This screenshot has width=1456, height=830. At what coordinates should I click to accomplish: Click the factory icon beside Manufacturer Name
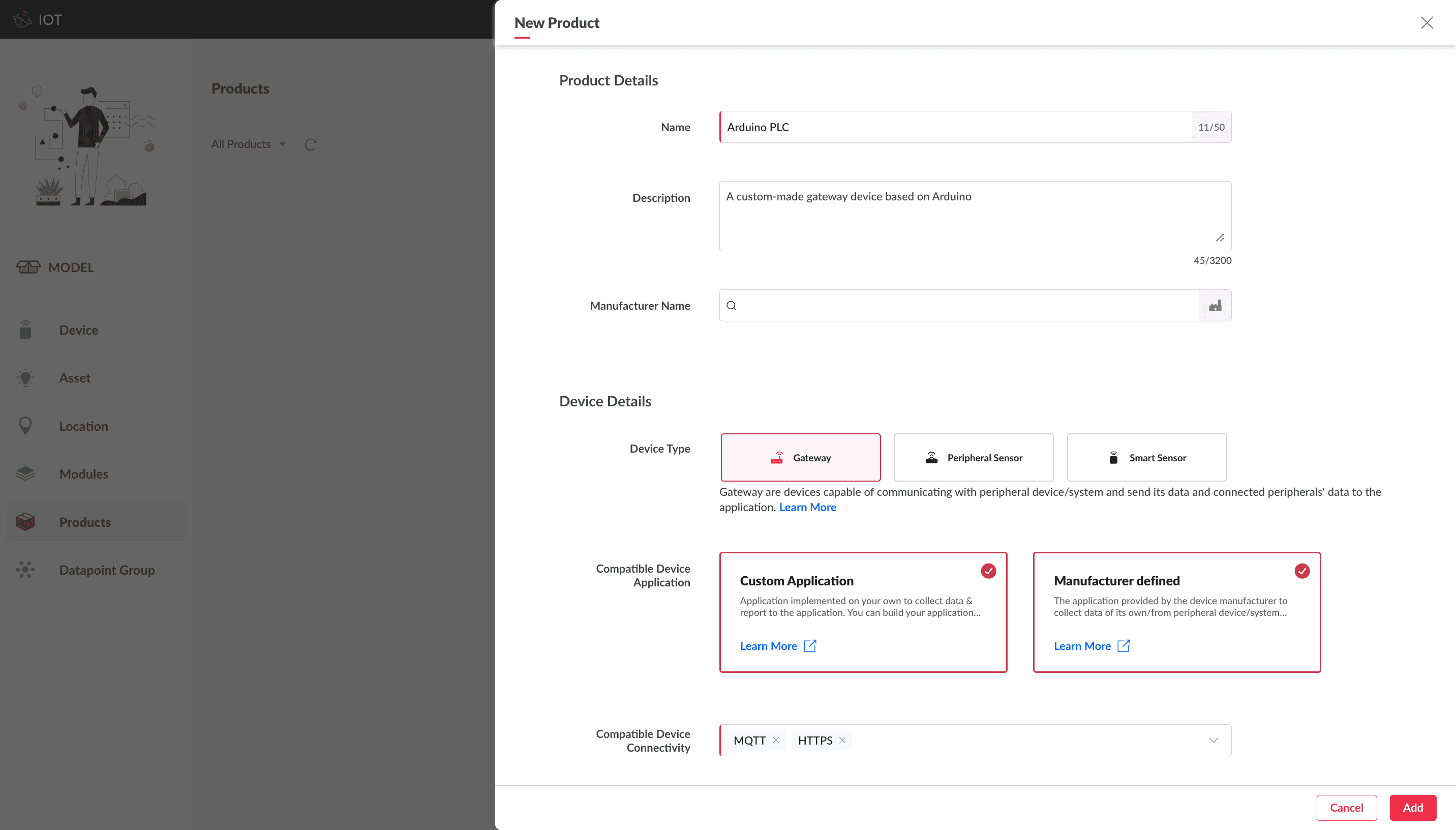pyautogui.click(x=1215, y=306)
